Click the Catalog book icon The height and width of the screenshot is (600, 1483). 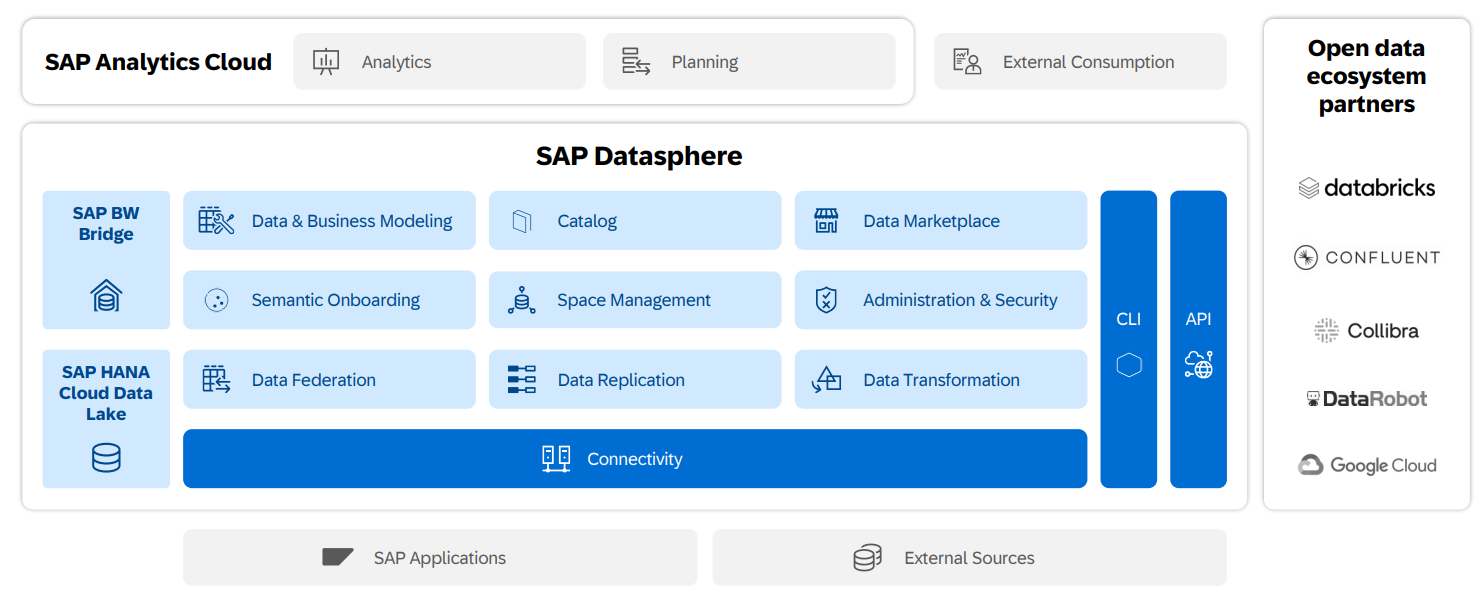pos(521,221)
